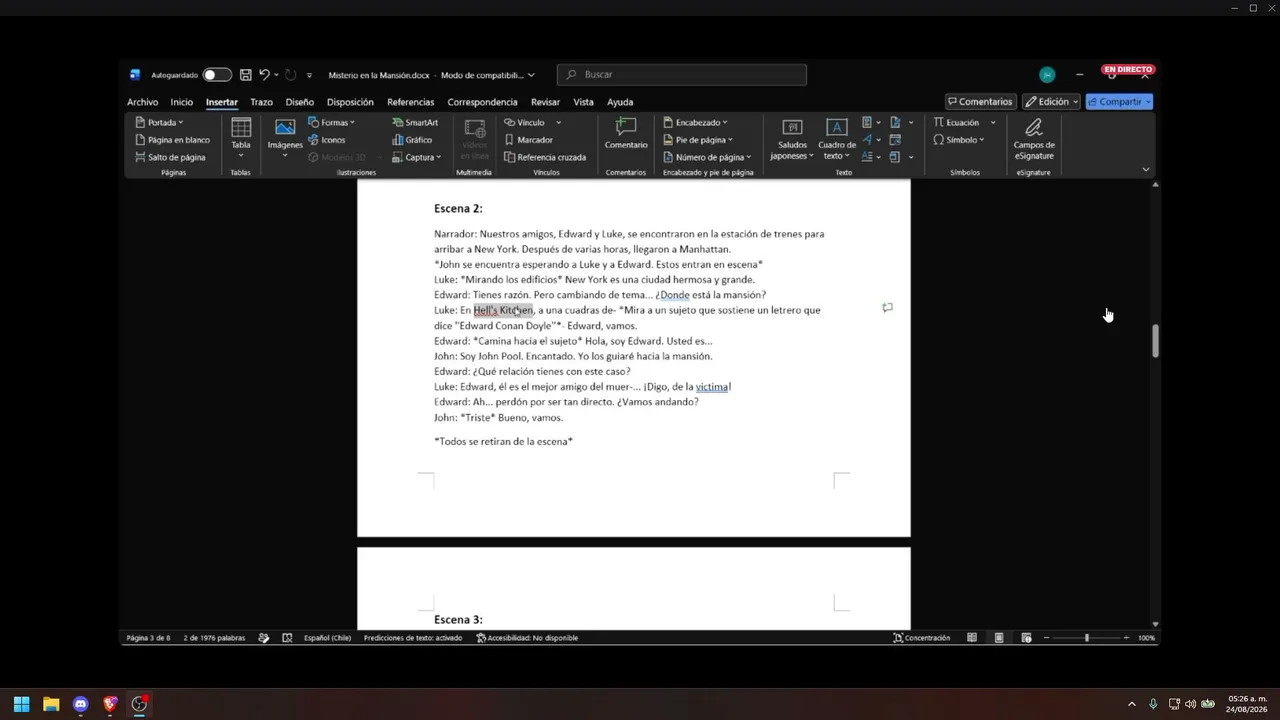
Task: Click the Imágenes picture icon
Action: [285, 127]
